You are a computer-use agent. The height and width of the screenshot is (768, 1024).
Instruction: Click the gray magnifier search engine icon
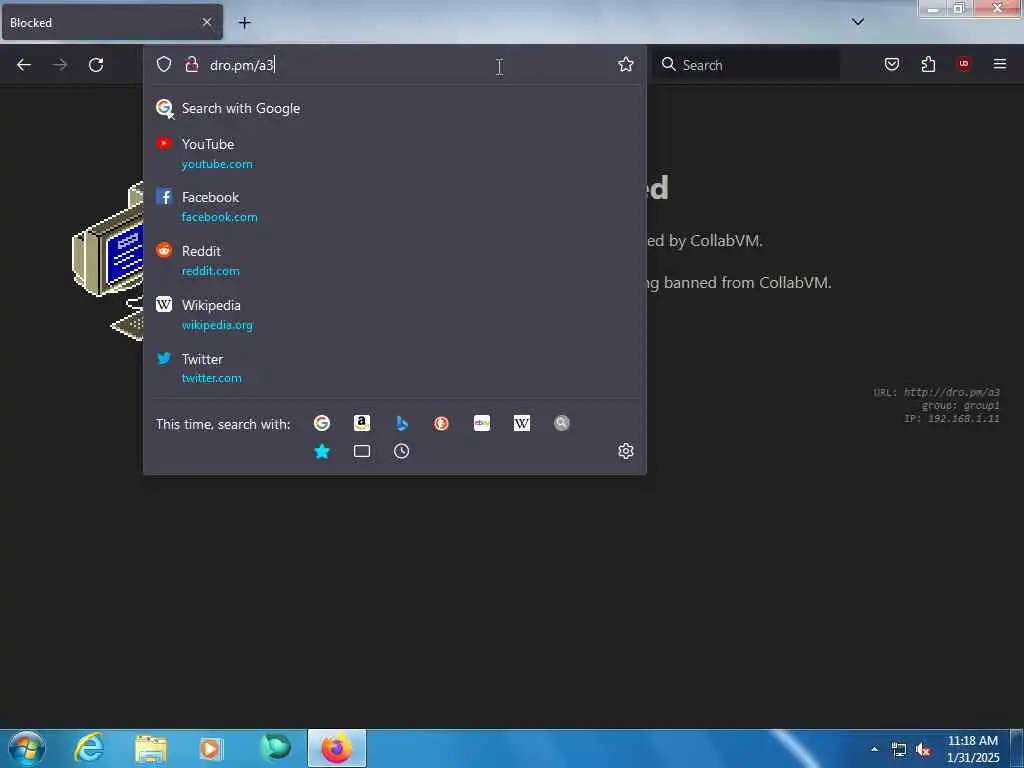tap(562, 423)
